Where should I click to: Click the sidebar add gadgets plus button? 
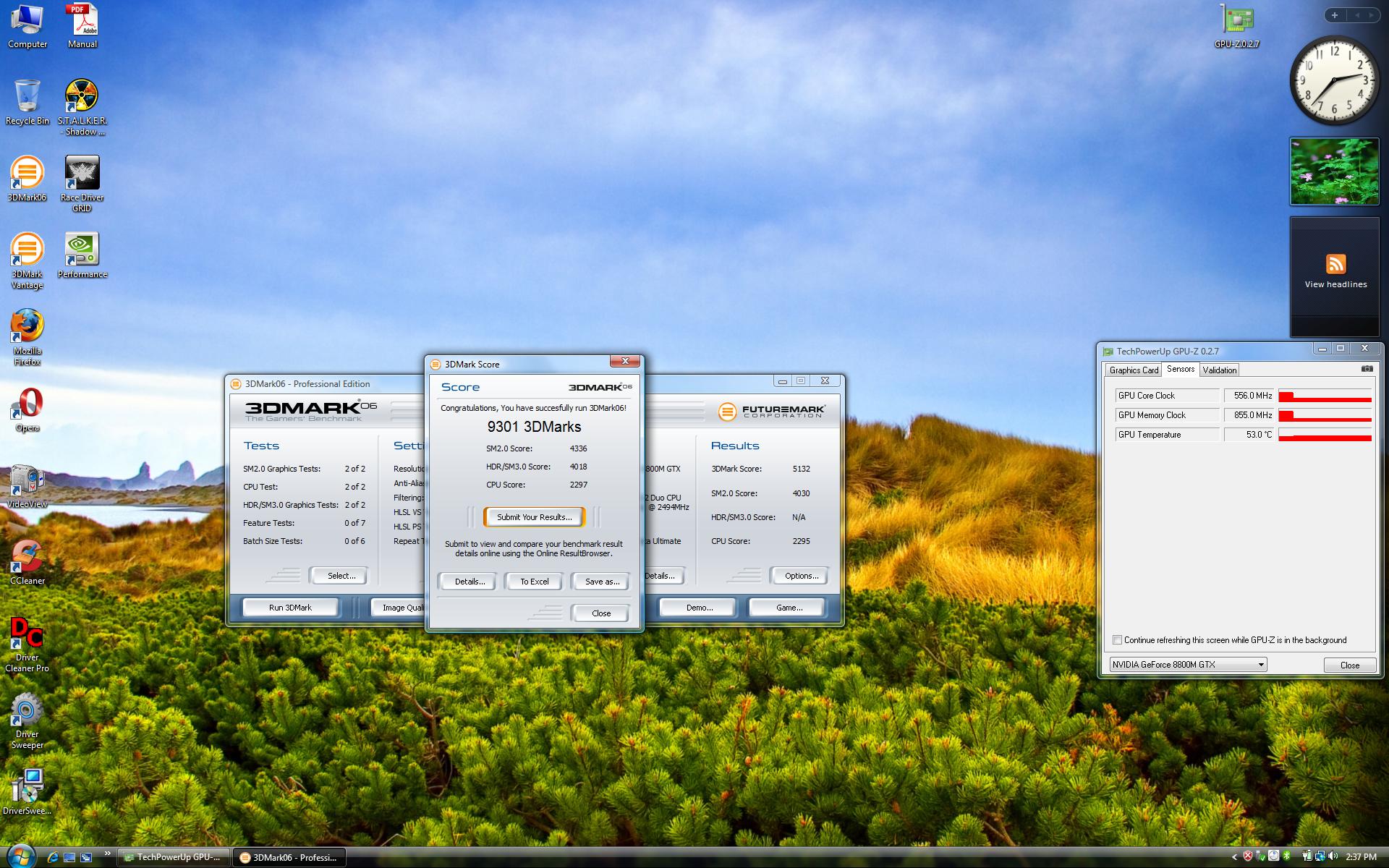tap(1335, 15)
